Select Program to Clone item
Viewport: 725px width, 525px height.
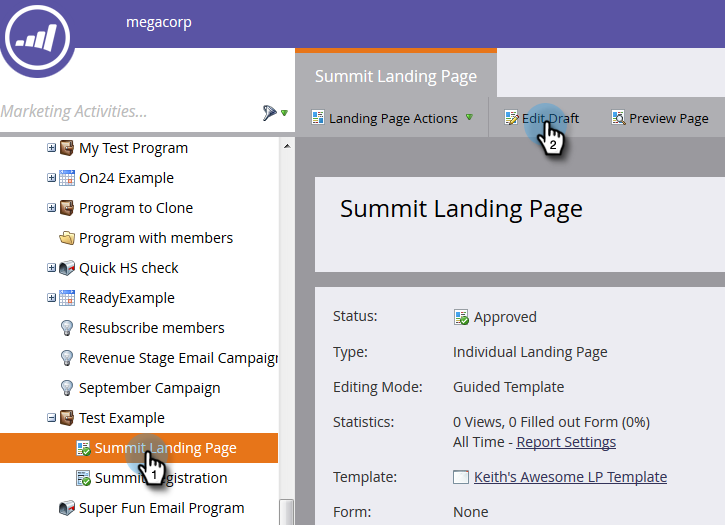pyautogui.click(x=136, y=208)
